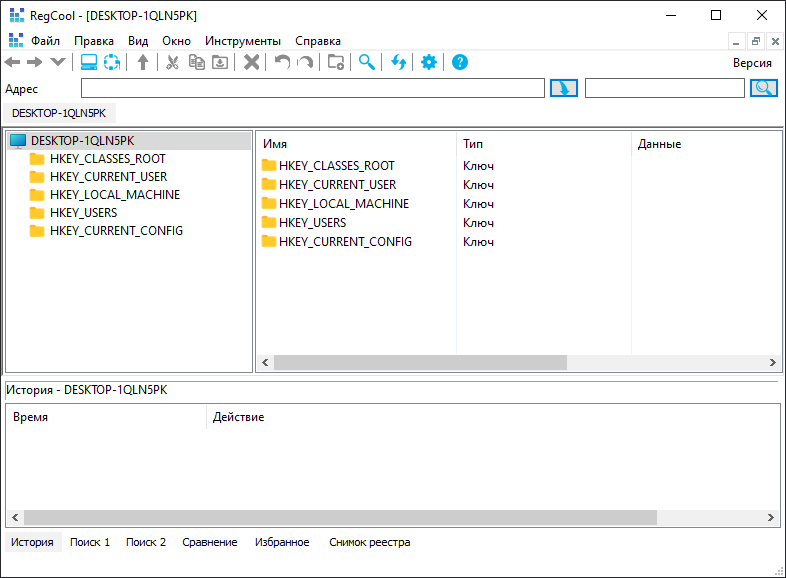786x578 pixels.
Task: Click the Back arrow in toolbar
Action: pyautogui.click(x=12, y=63)
